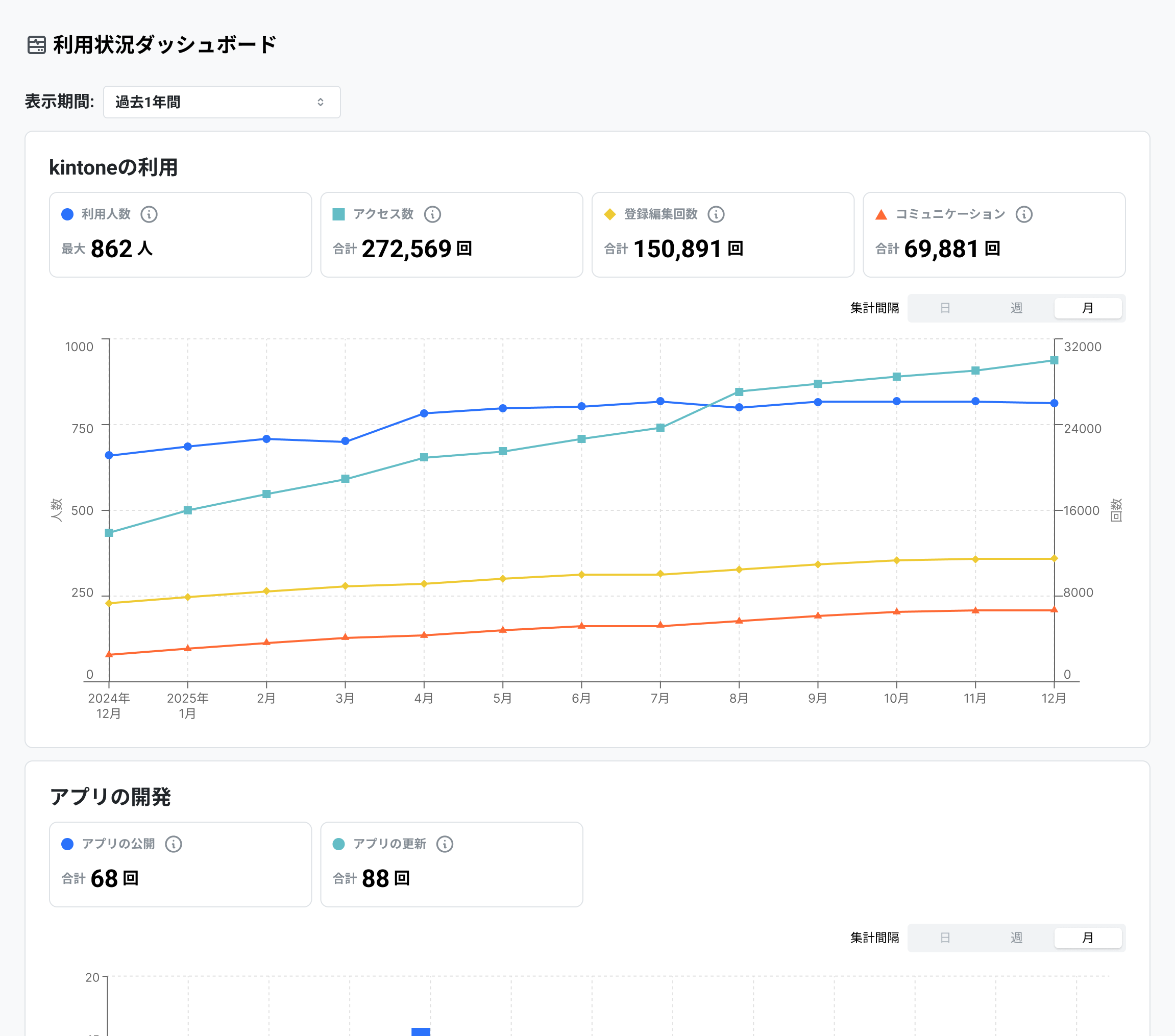
Task: Click info icon next to アクセス数
Action: (432, 214)
